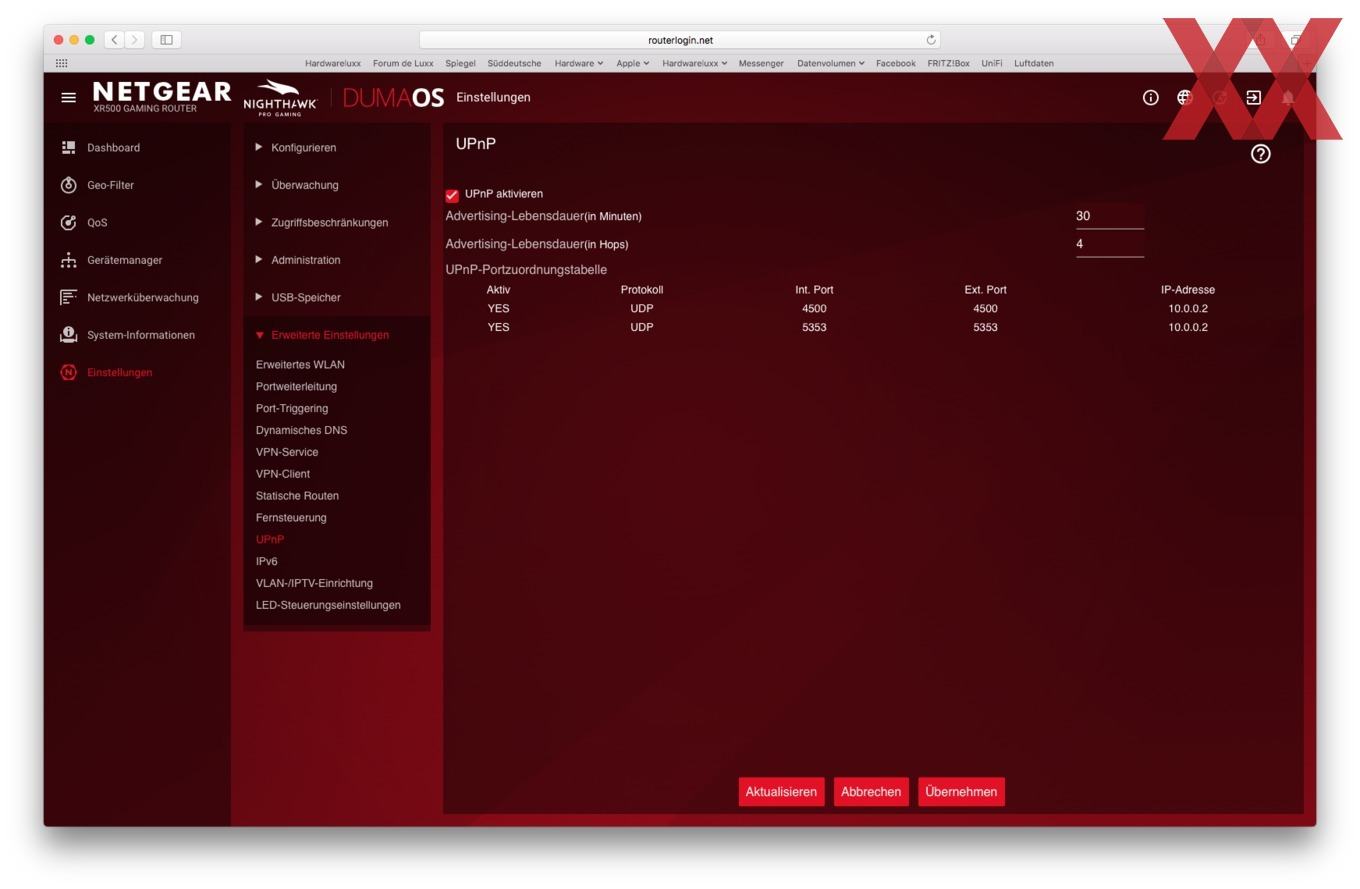The height and width of the screenshot is (889, 1360).
Task: Open Erweitertes WLAN settings
Action: coord(300,364)
